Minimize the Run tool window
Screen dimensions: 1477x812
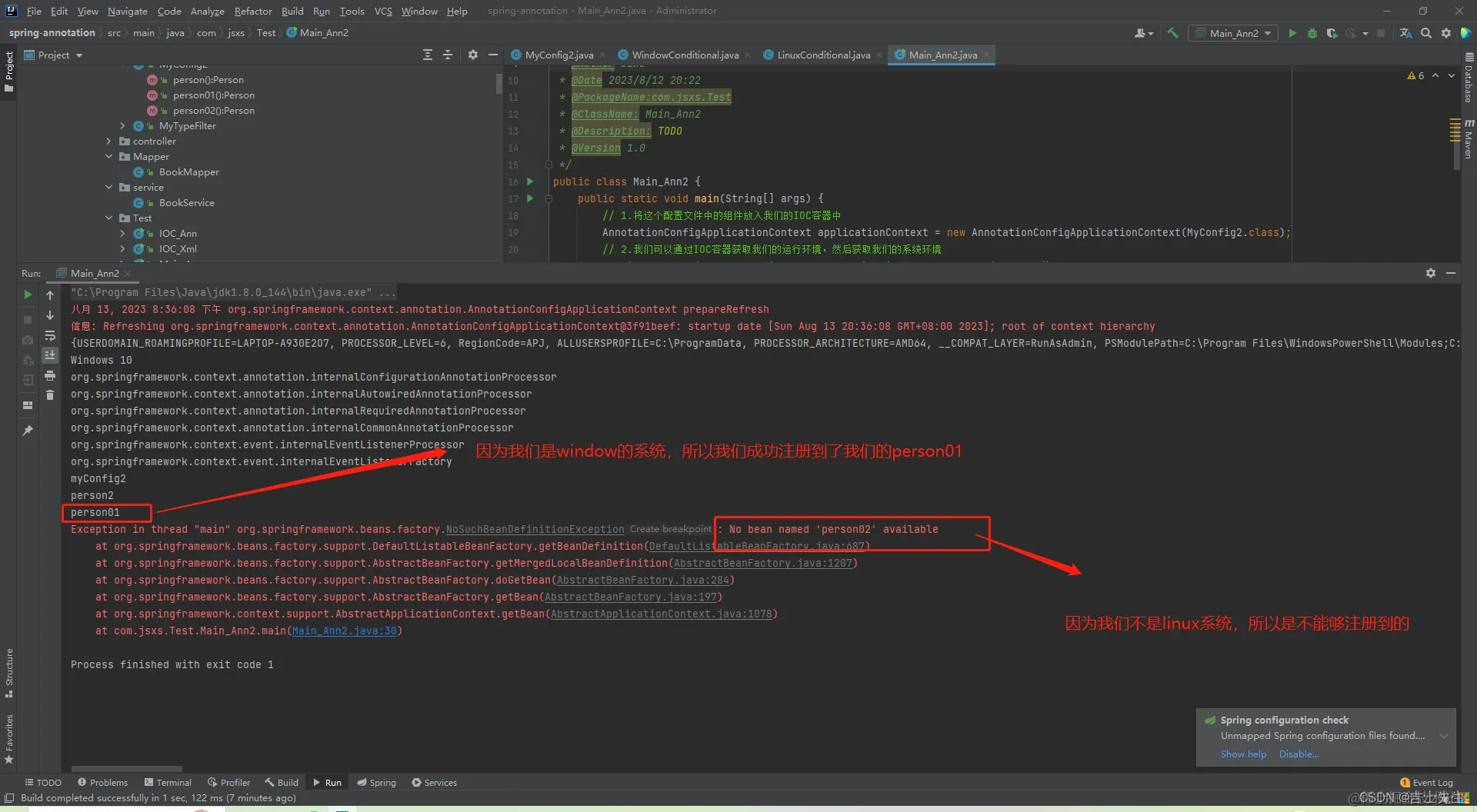point(1451,273)
